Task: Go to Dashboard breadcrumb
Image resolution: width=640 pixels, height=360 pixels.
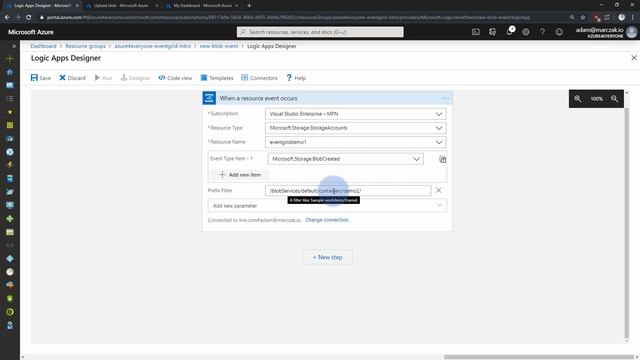Action: tap(43, 46)
